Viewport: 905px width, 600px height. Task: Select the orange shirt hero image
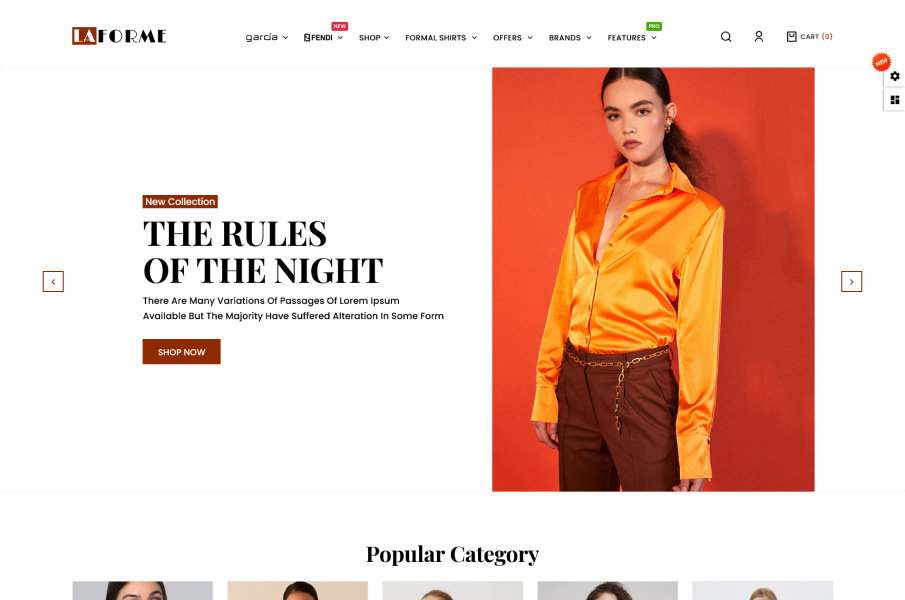[653, 279]
